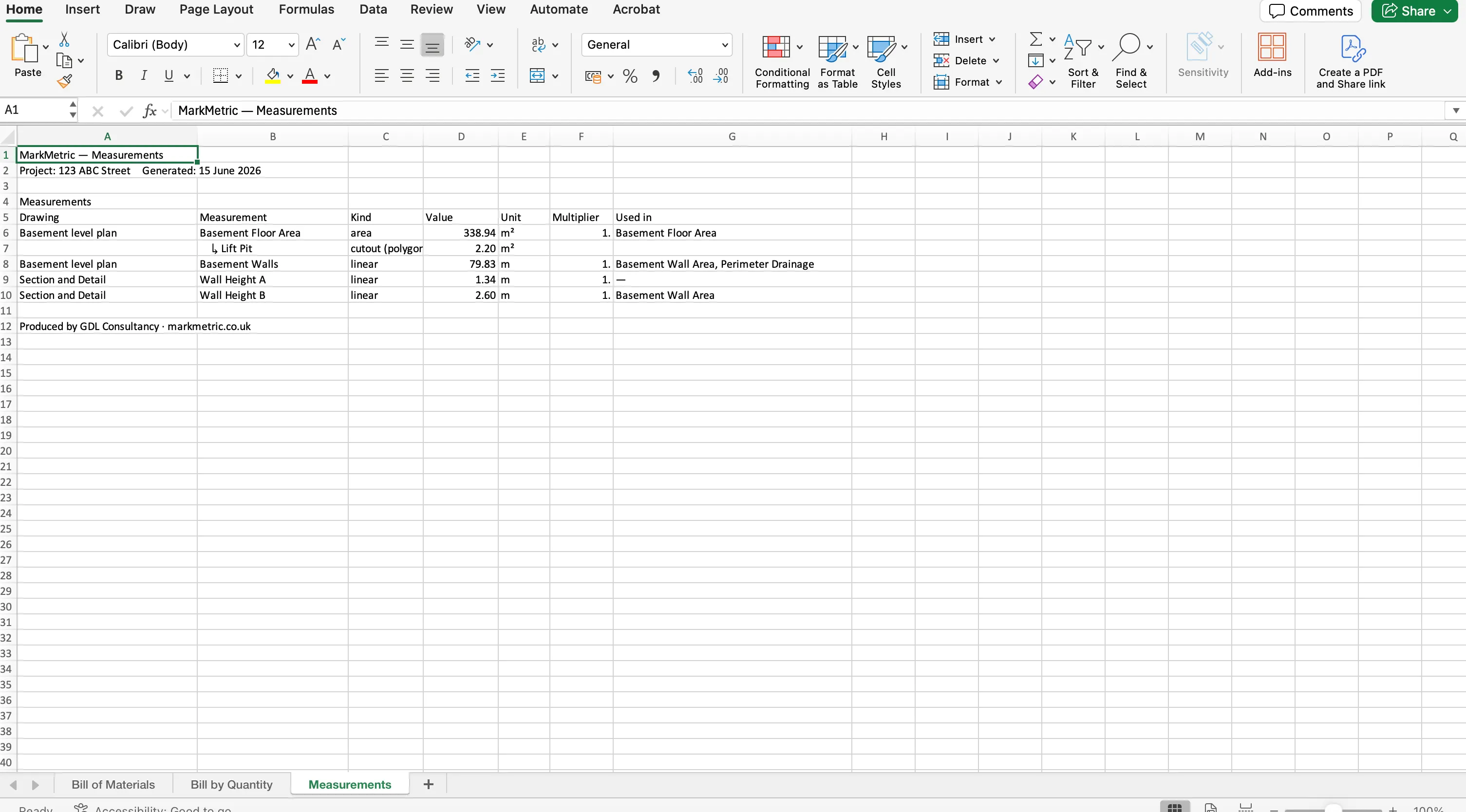Viewport: 1466px width, 812px height.
Task: Click the Wrap Text icon
Action: pyautogui.click(x=538, y=44)
